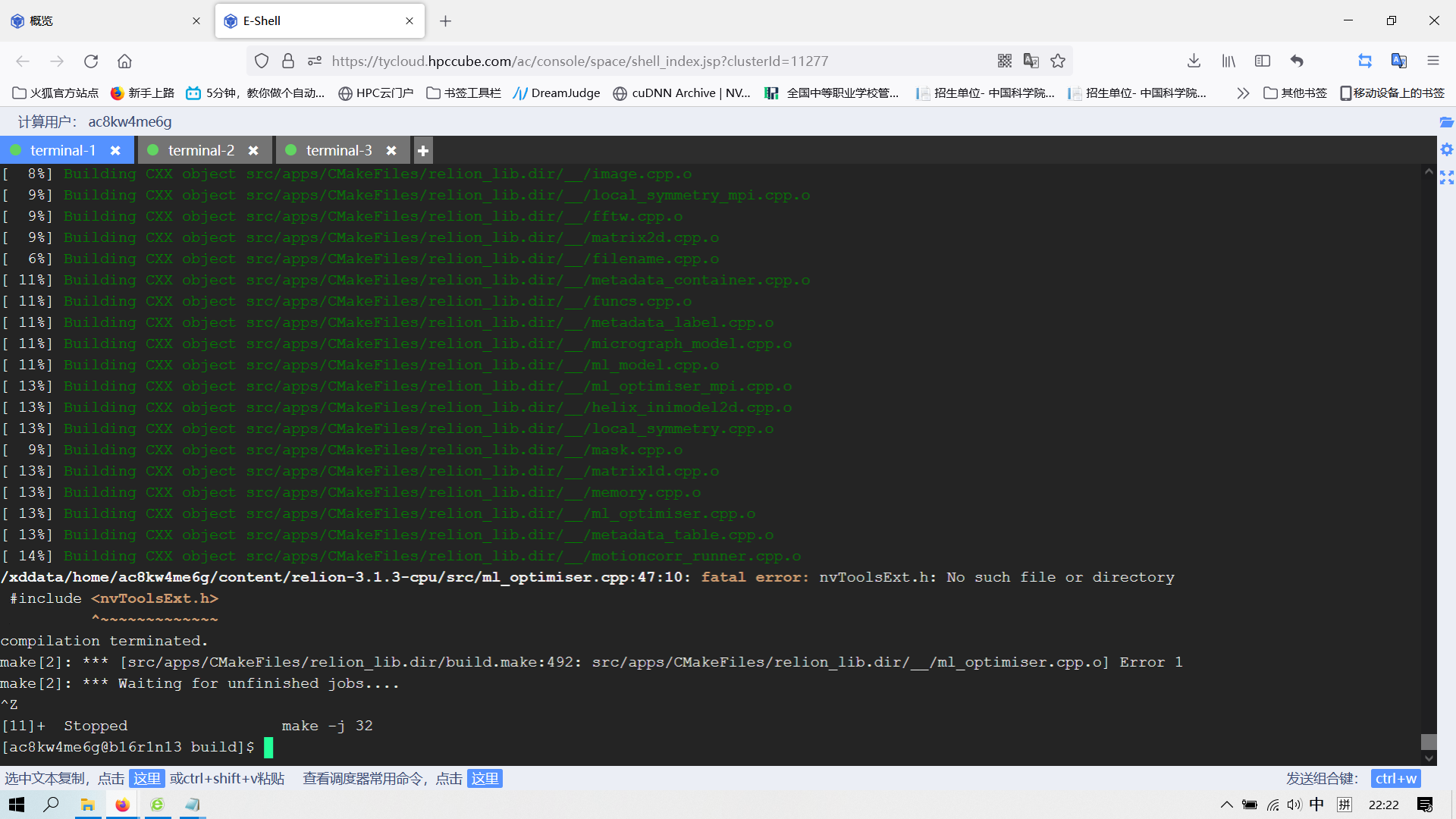The width and height of the screenshot is (1456, 819).
Task: Switch to terminal-2 tab
Action: (200, 151)
